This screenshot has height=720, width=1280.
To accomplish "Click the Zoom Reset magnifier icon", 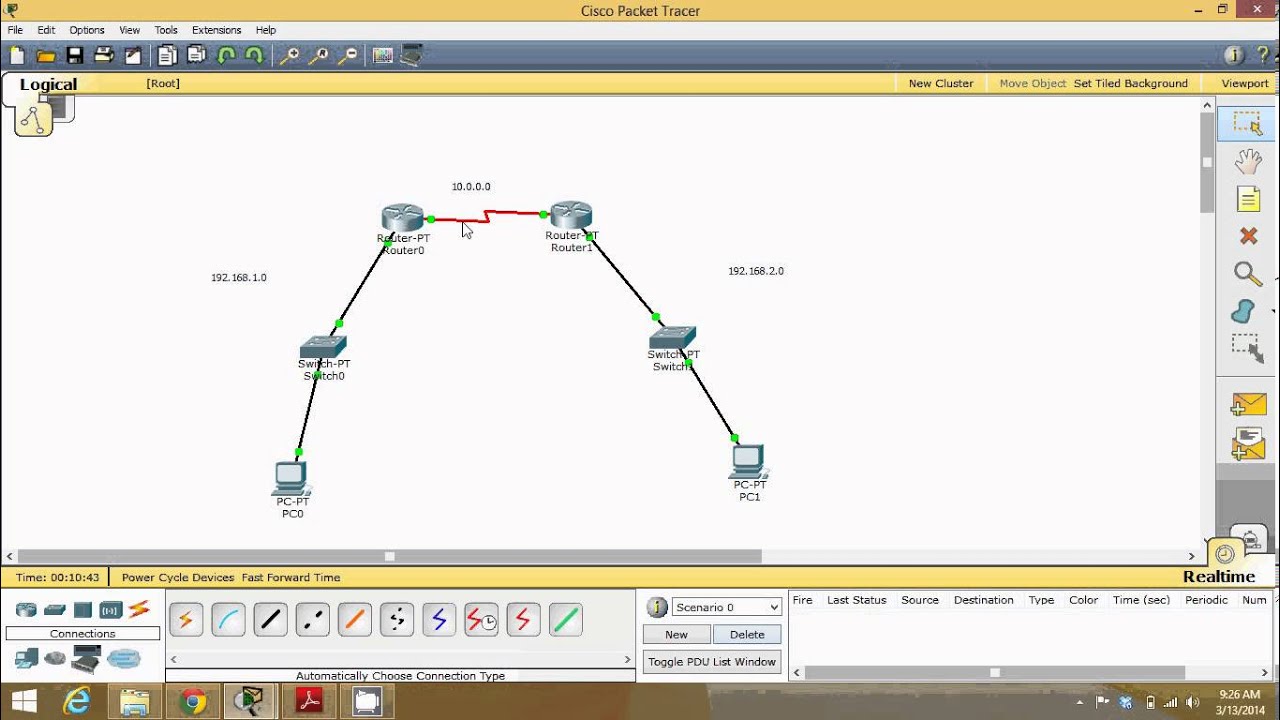I will coord(319,56).
